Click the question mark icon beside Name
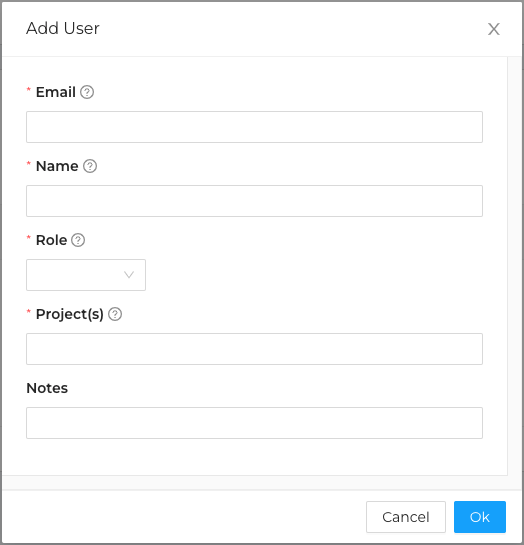The width and height of the screenshot is (524, 545). [90, 166]
